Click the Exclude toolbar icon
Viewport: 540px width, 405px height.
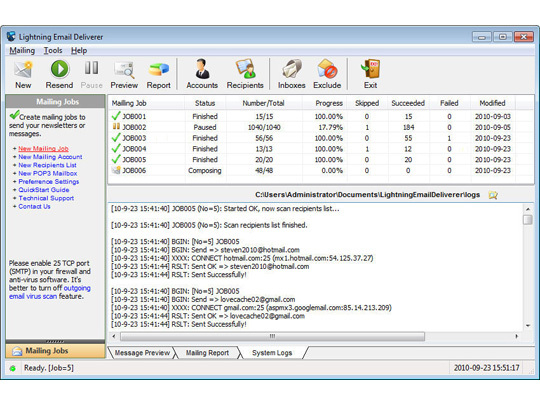tap(327, 69)
